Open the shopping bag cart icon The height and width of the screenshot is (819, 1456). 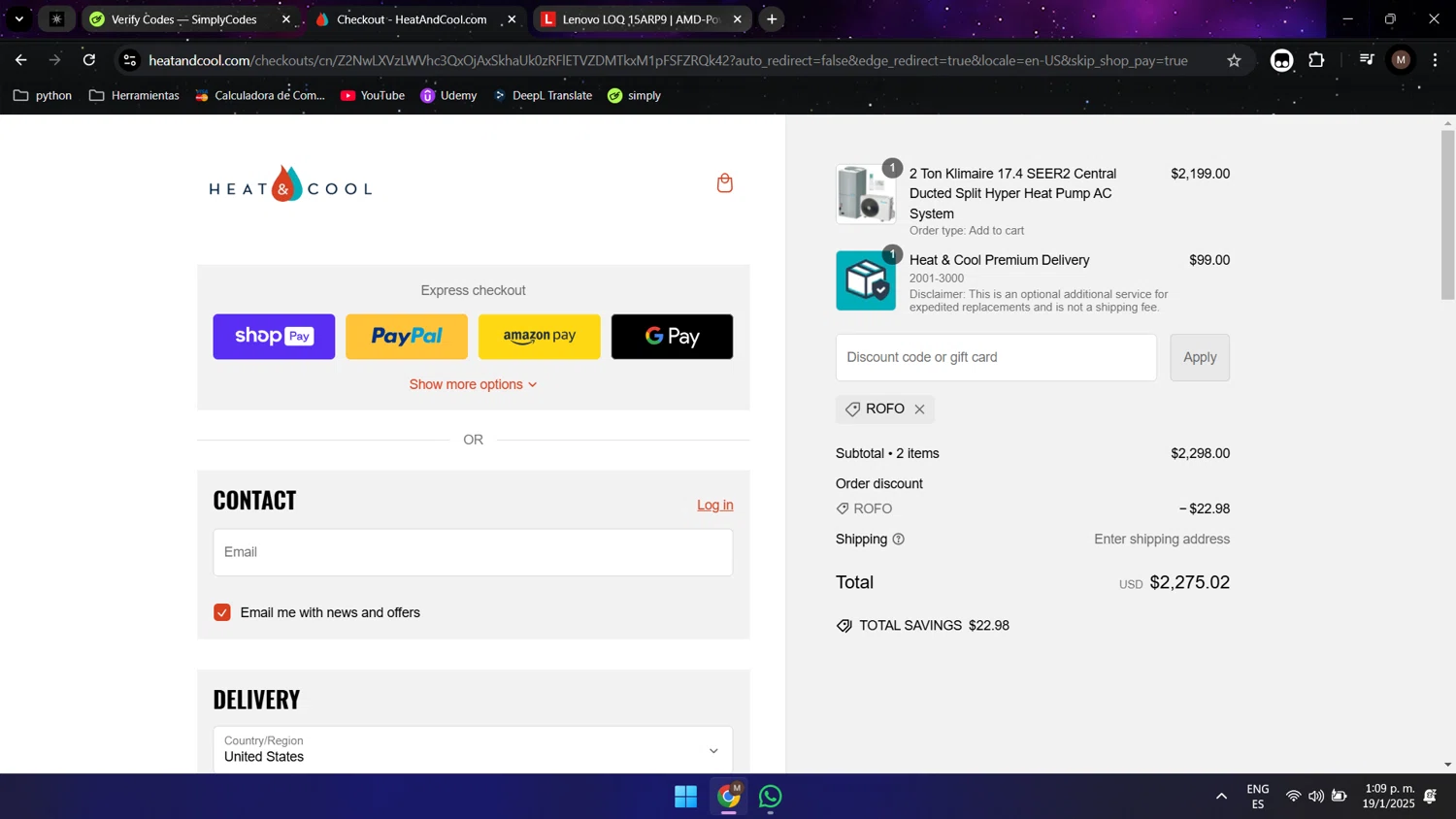tap(724, 183)
